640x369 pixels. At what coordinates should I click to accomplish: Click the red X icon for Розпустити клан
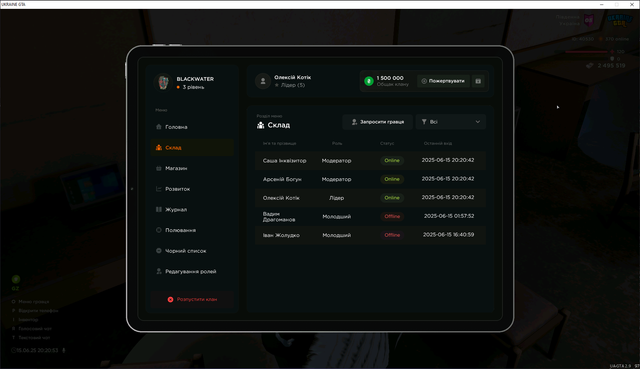[170, 299]
